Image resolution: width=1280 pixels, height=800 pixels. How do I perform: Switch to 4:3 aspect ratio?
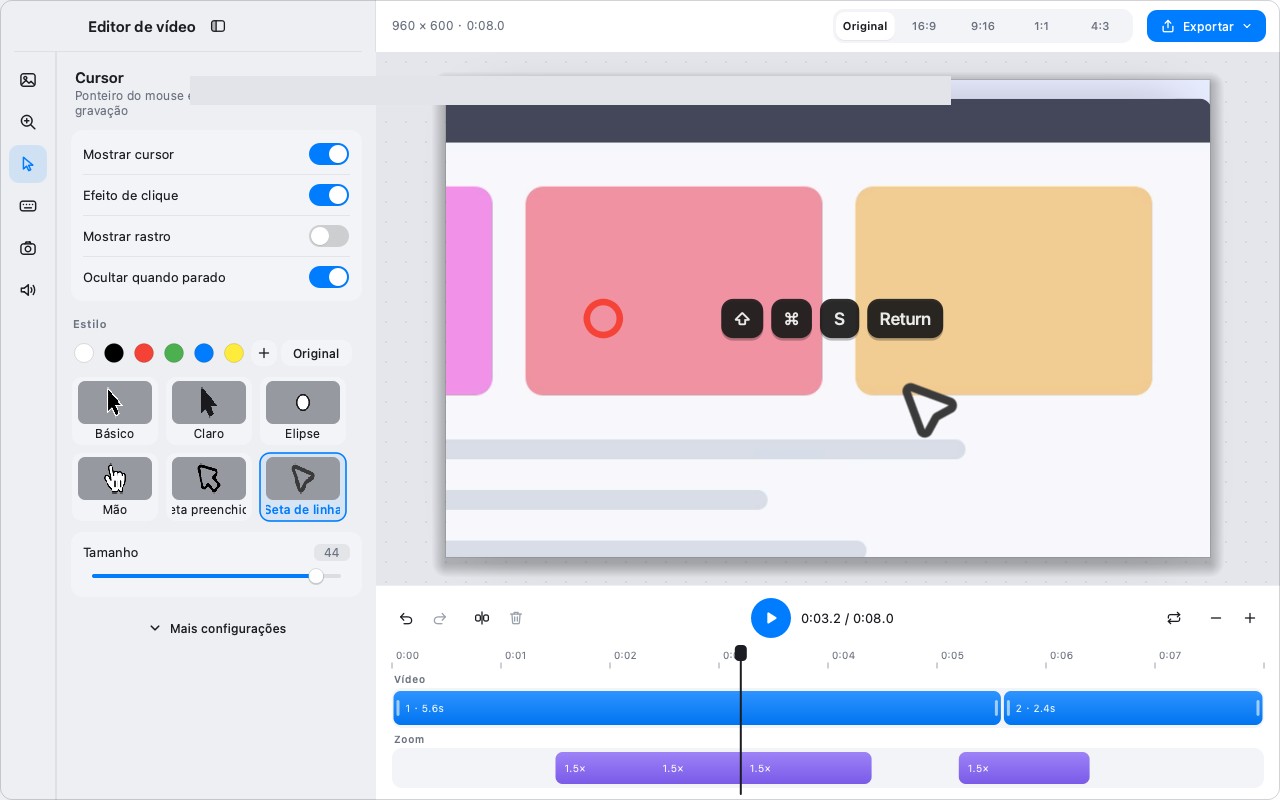coord(1100,26)
